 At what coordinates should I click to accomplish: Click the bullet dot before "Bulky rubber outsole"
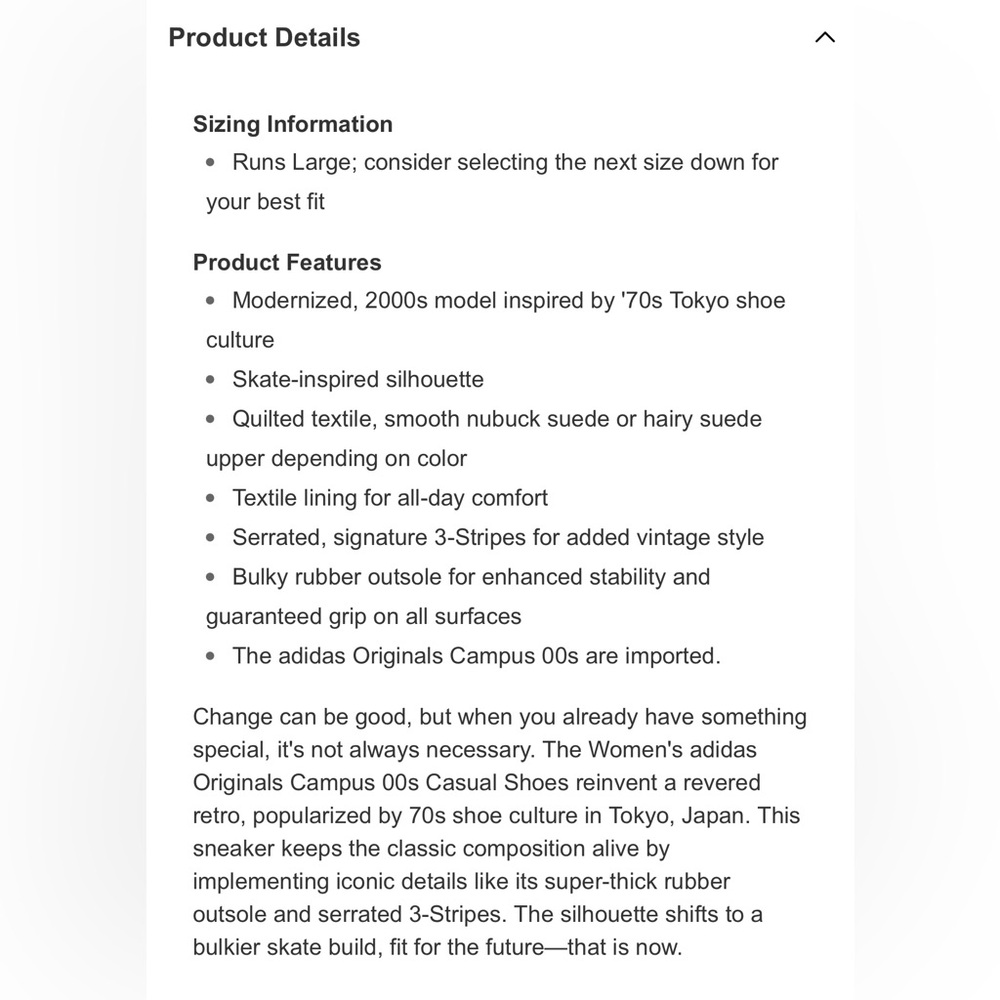click(x=211, y=577)
